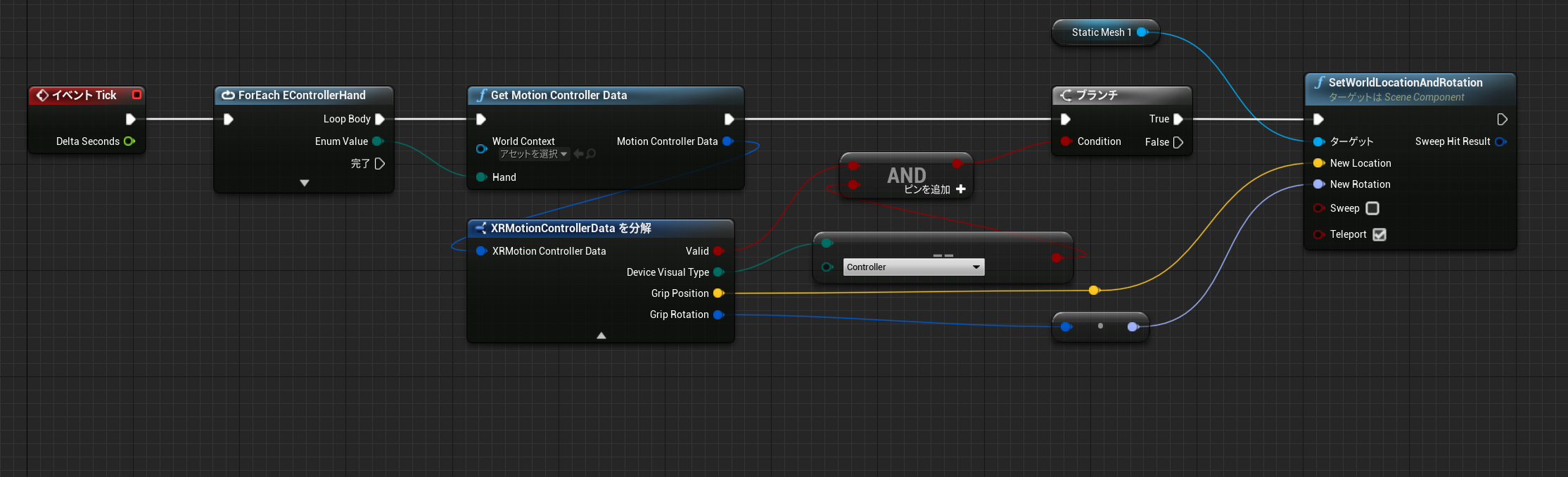Image resolution: width=1568 pixels, height=477 pixels.
Task: Click the Branch Condition input pin
Action: [1066, 141]
